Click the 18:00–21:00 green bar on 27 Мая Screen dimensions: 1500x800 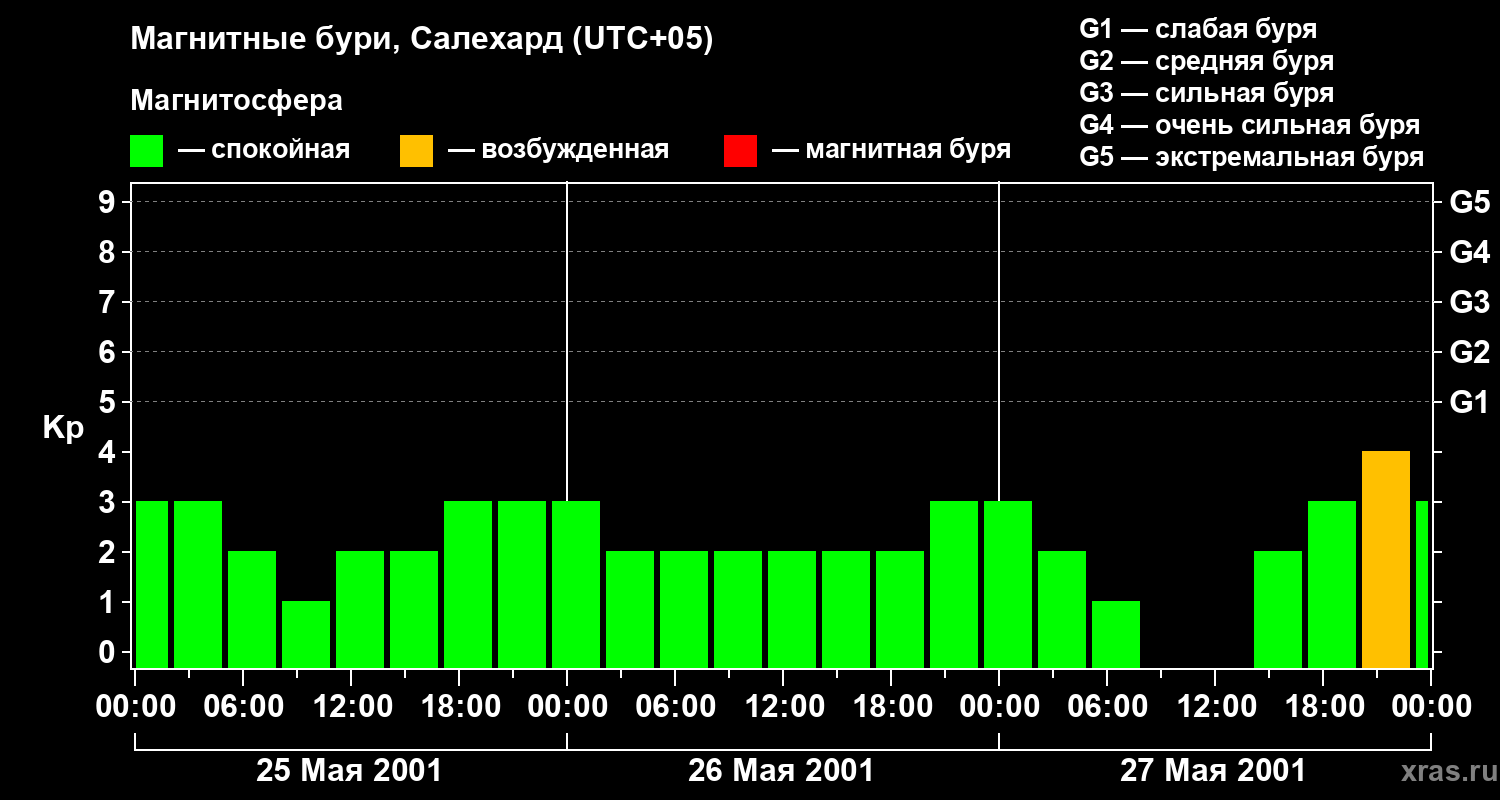pos(1332,584)
